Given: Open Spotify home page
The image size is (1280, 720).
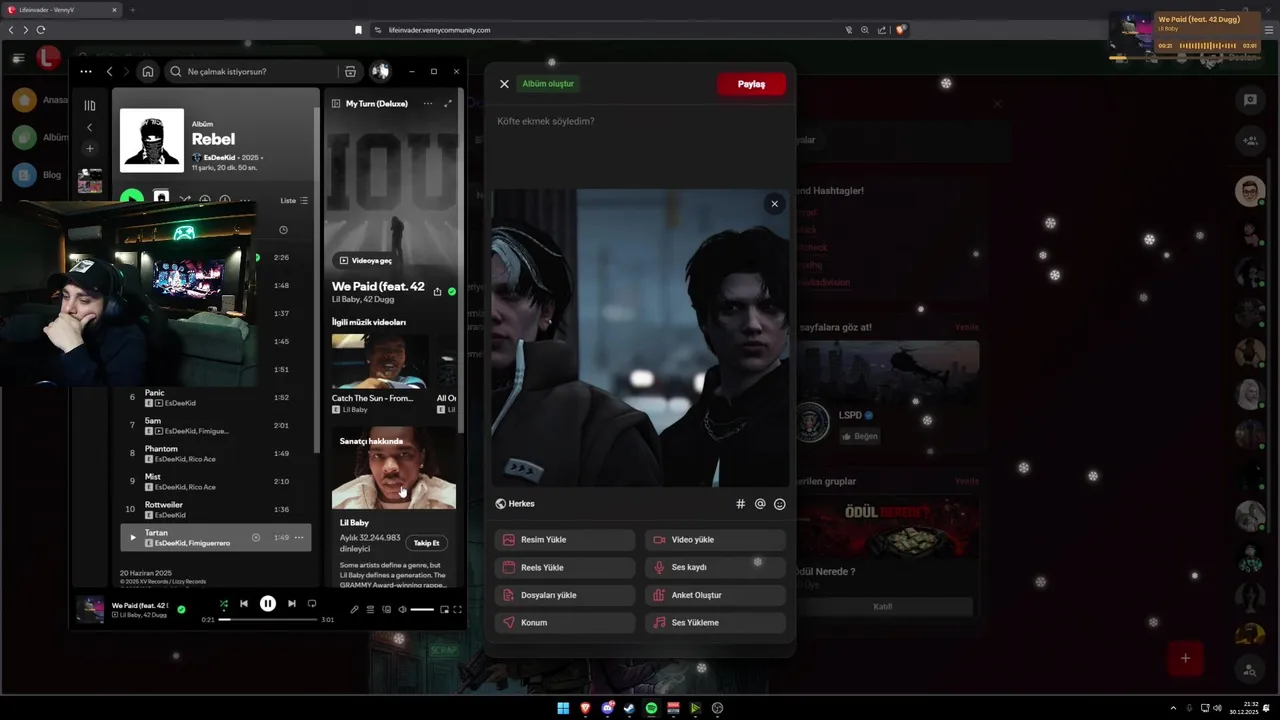Looking at the screenshot, I should click(x=148, y=71).
